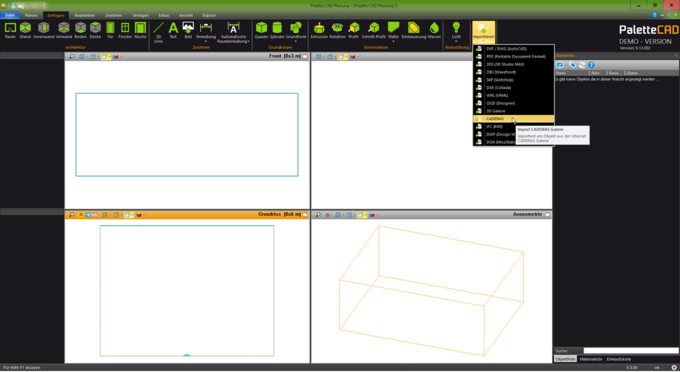Import PDF (Portable Document Format)

point(513,56)
